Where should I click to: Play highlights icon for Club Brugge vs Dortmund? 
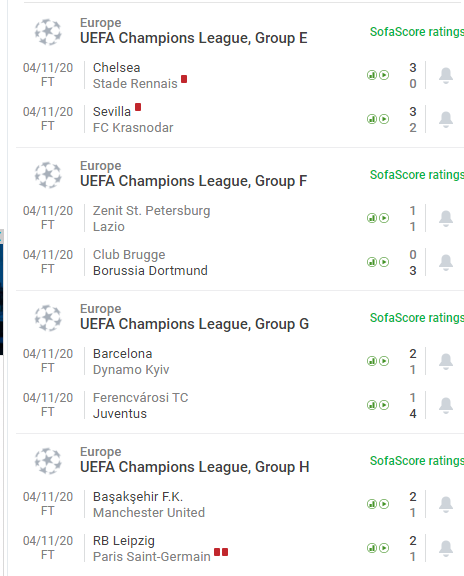point(384,262)
